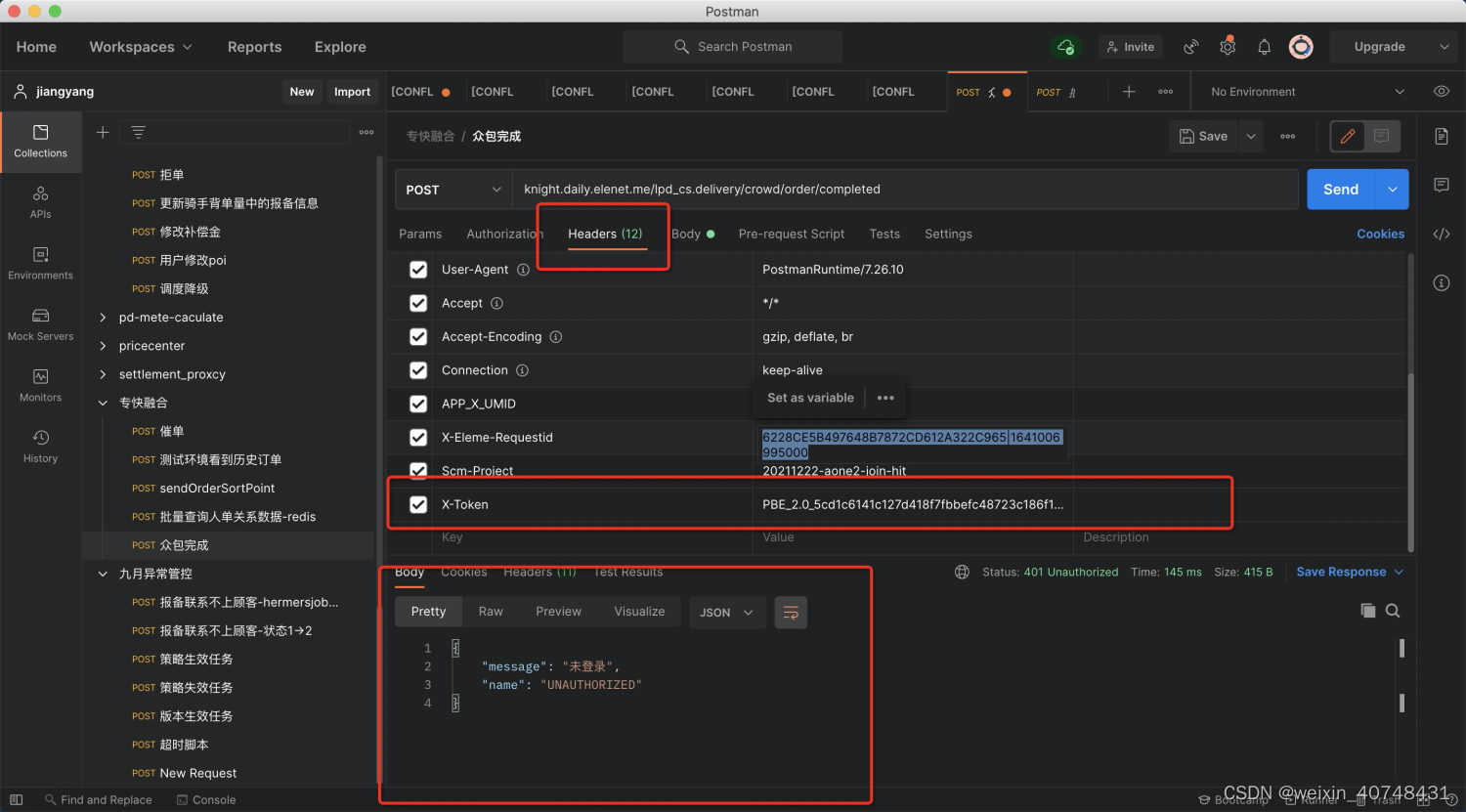1466x812 pixels.
Task: Open the POST method dropdown
Action: tap(453, 190)
